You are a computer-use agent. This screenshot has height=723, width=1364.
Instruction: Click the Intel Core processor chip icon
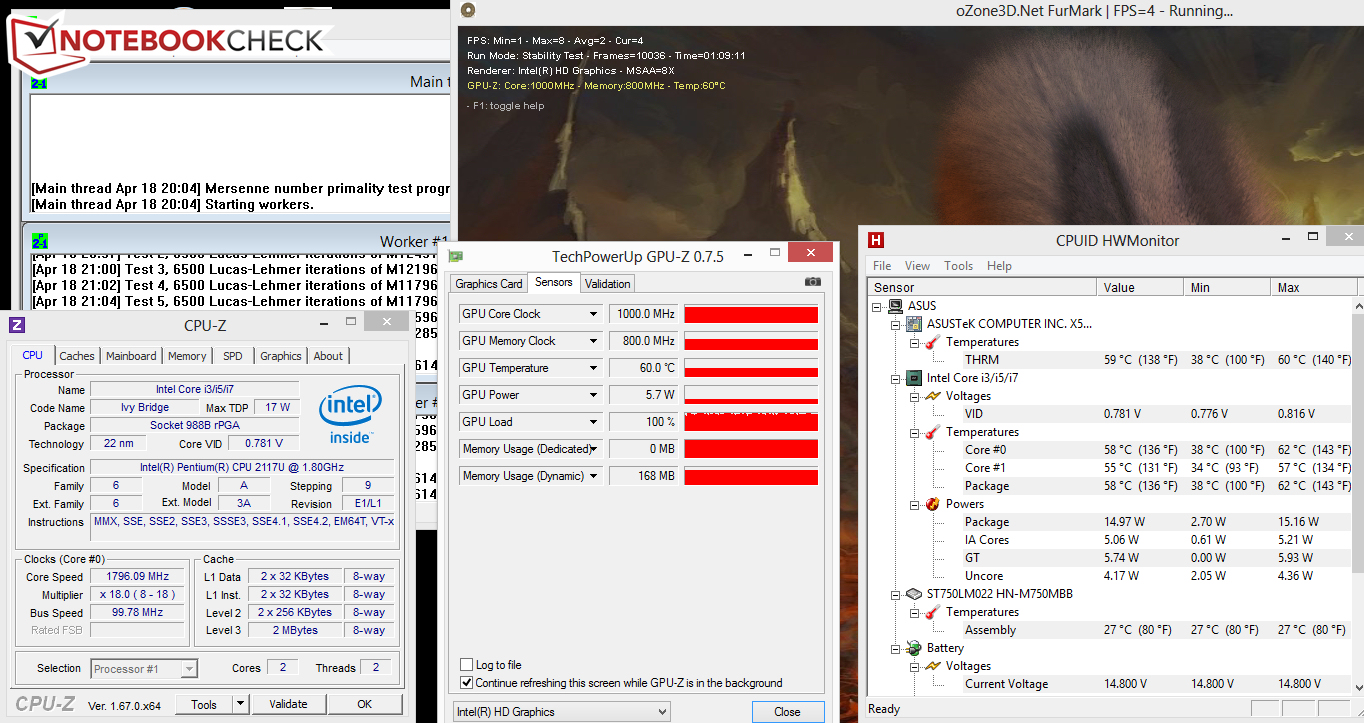coord(914,378)
